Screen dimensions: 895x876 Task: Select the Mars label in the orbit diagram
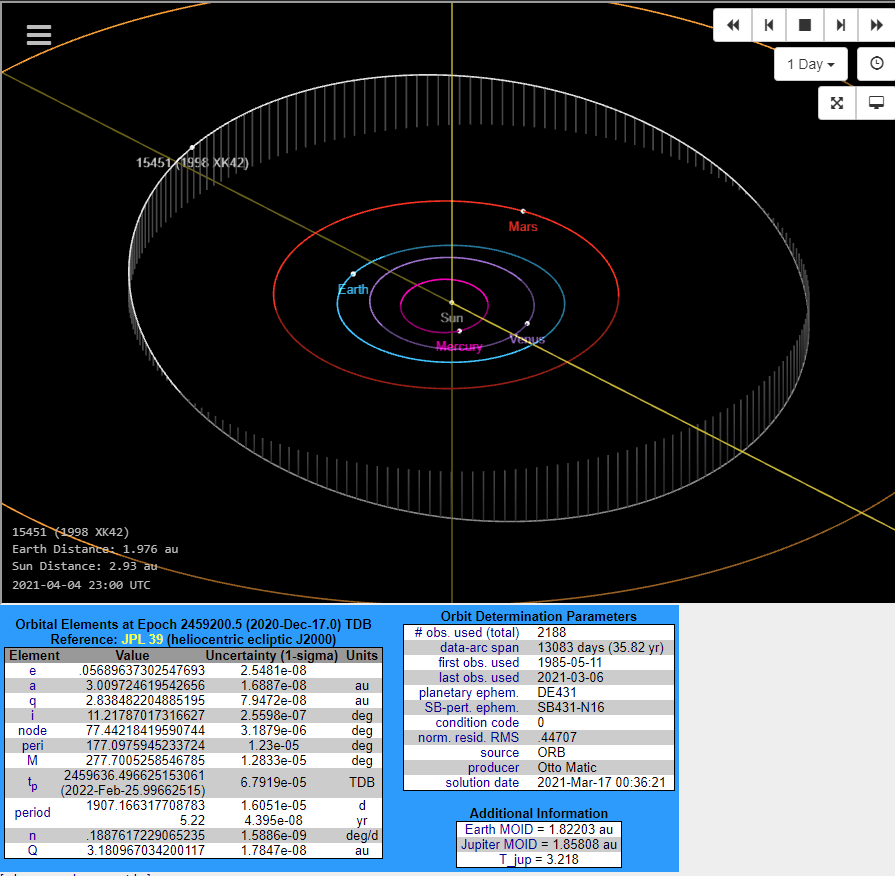522,227
